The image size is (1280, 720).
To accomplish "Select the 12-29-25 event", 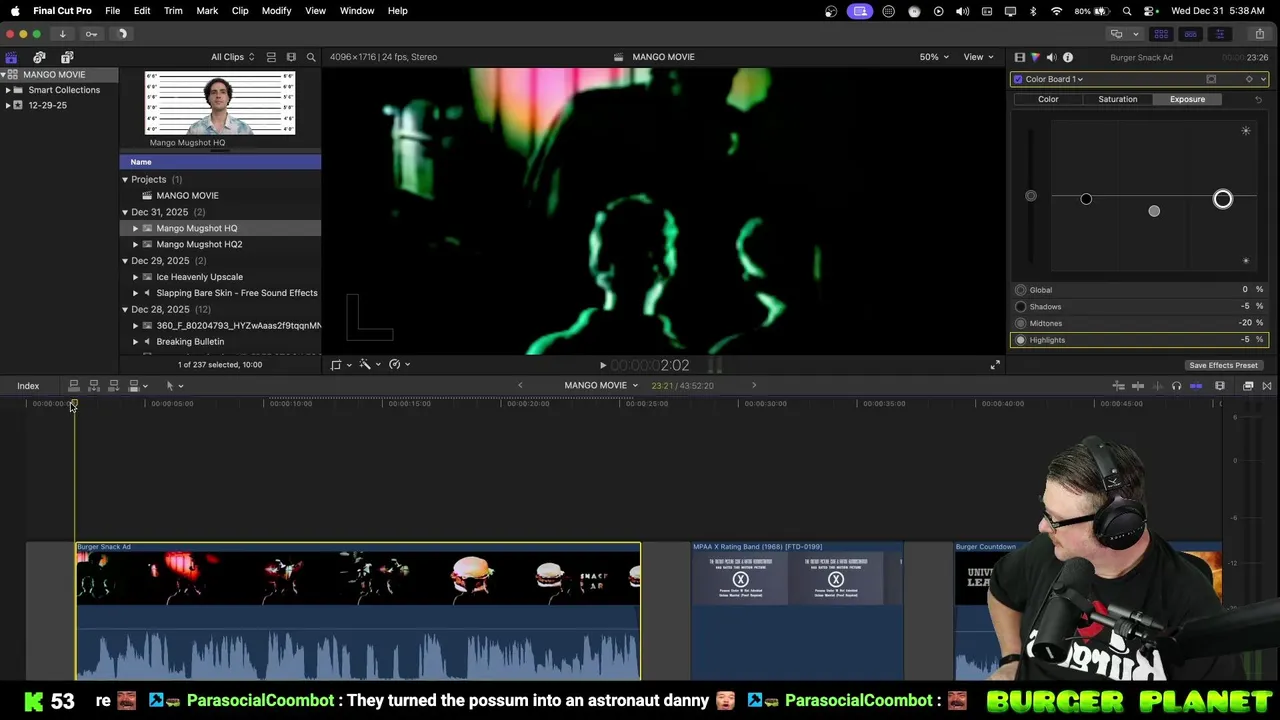I will 47,105.
